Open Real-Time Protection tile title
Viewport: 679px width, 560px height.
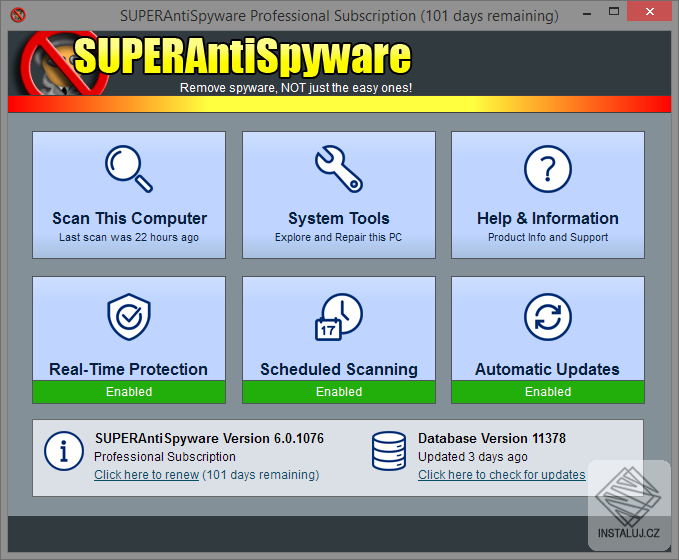[x=128, y=369]
